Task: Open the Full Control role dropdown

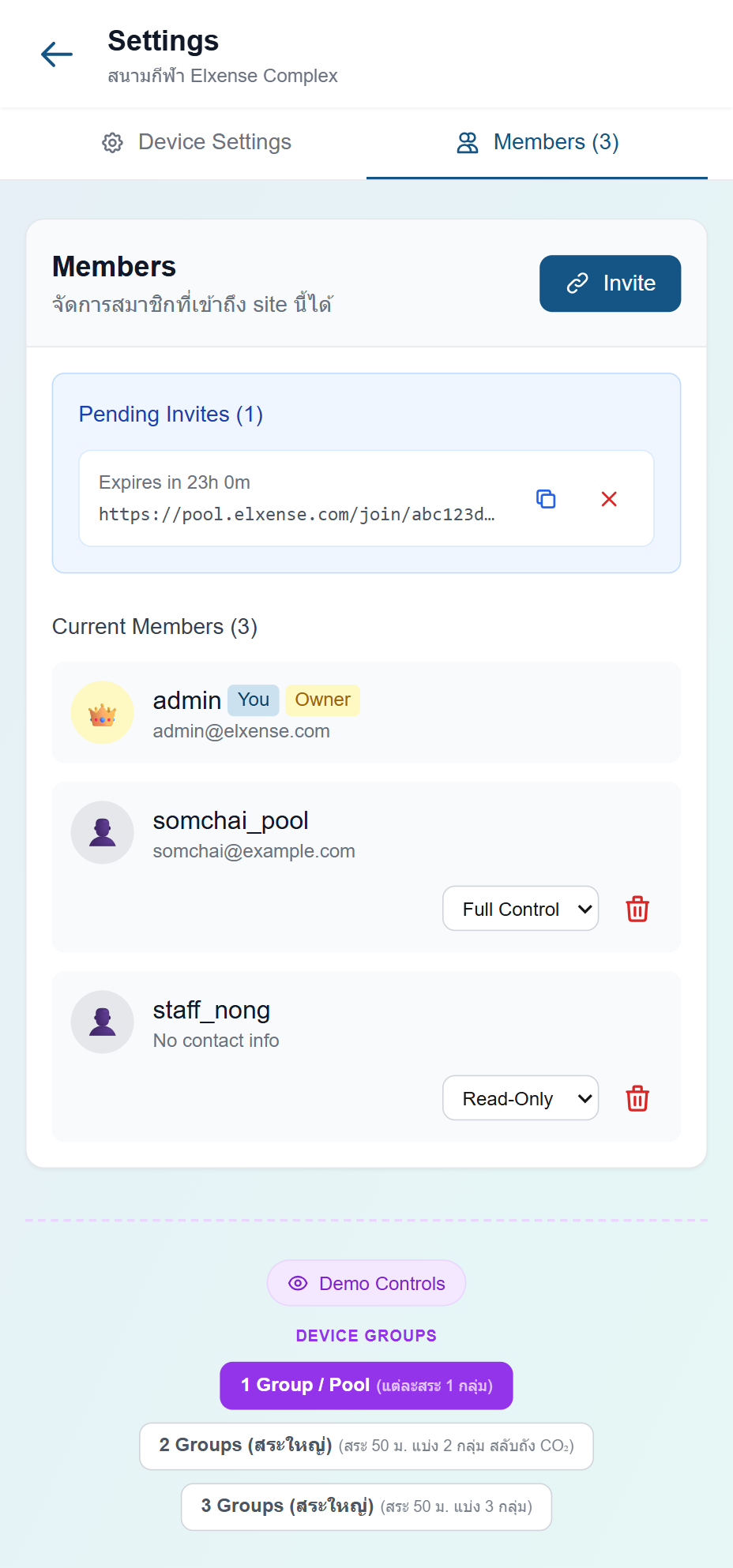Action: (521, 909)
